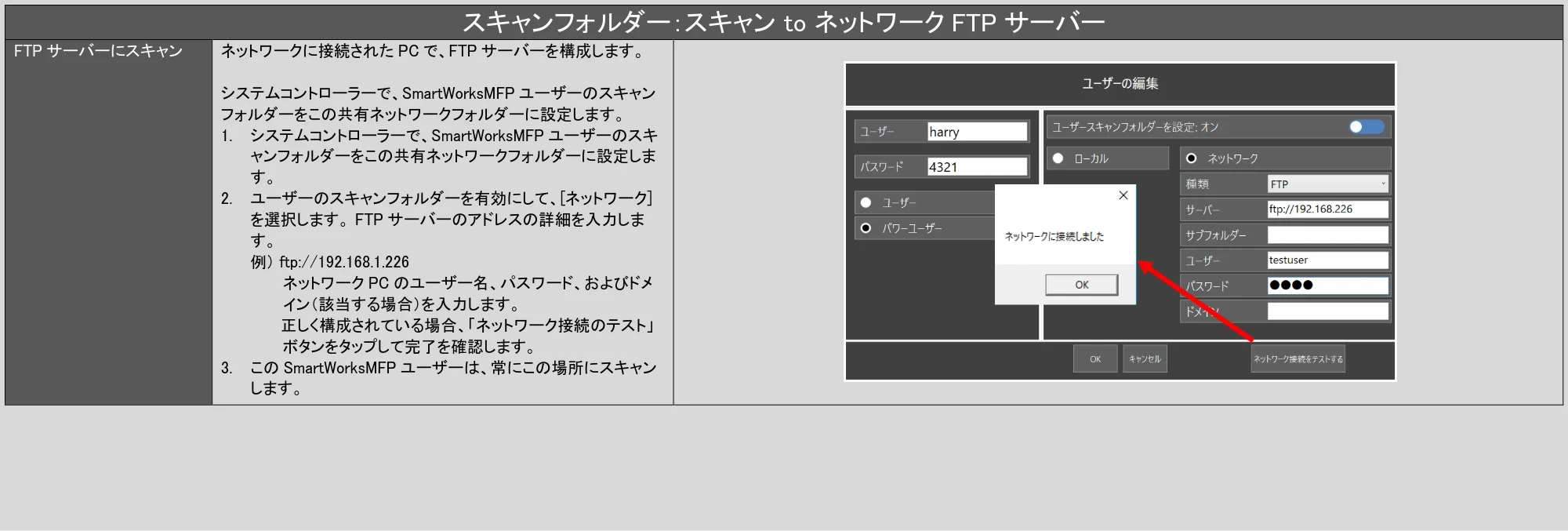Select the ネットワーク radio option
1568x531 pixels.
(x=1191, y=158)
